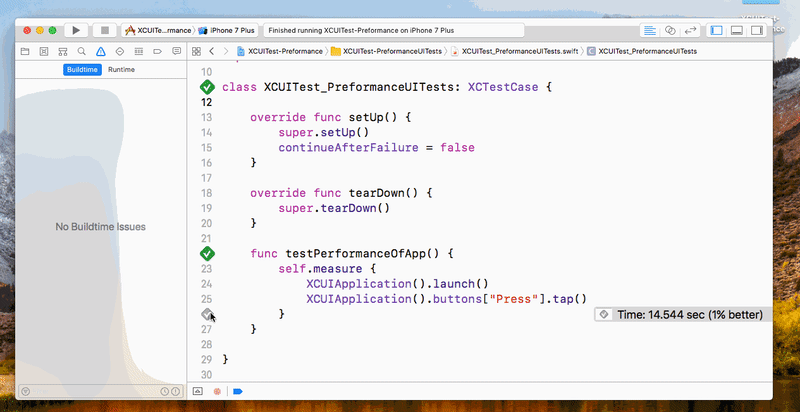Image resolution: width=800 pixels, height=412 pixels.
Task: Toggle the Debug area panel visibility
Action: 736,31
